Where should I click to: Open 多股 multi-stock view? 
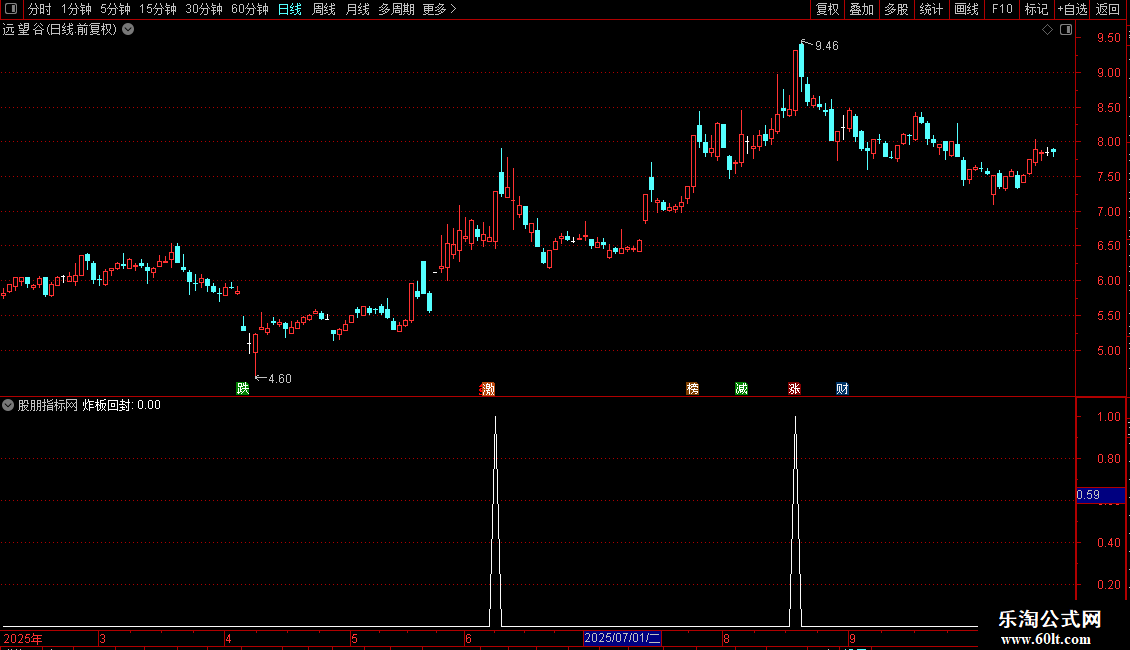pyautogui.click(x=896, y=9)
